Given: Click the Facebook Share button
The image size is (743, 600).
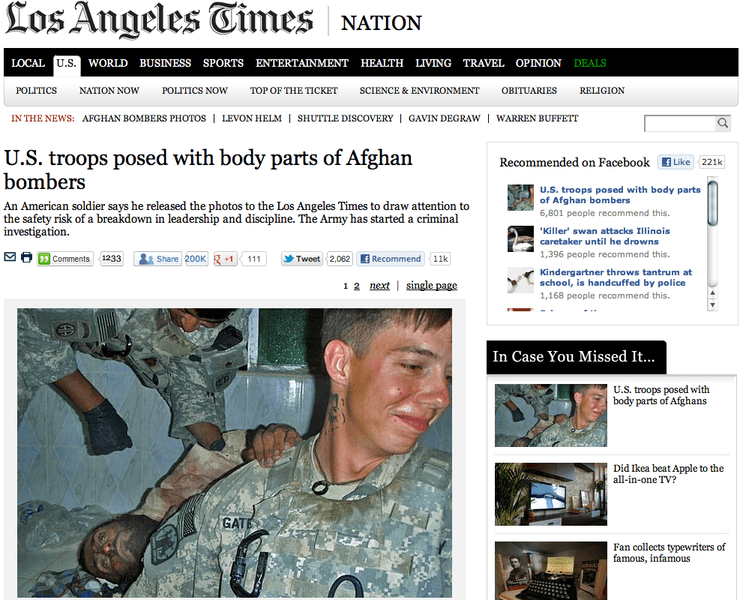Looking at the screenshot, I should [x=158, y=259].
